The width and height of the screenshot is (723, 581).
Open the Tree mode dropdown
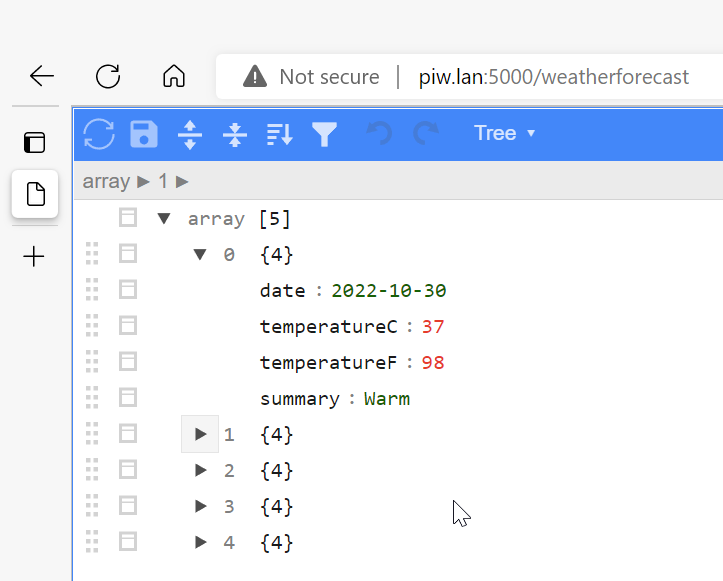click(x=505, y=133)
